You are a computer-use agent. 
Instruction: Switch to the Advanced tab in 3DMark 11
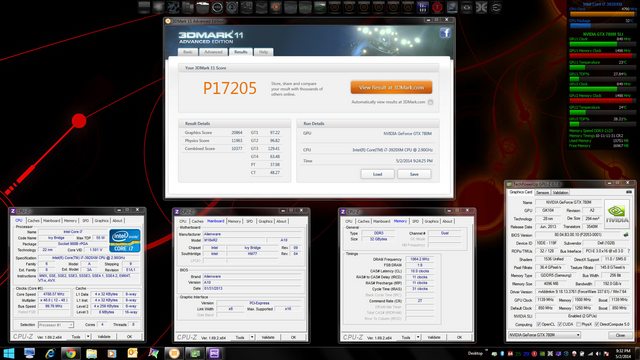click(x=213, y=52)
